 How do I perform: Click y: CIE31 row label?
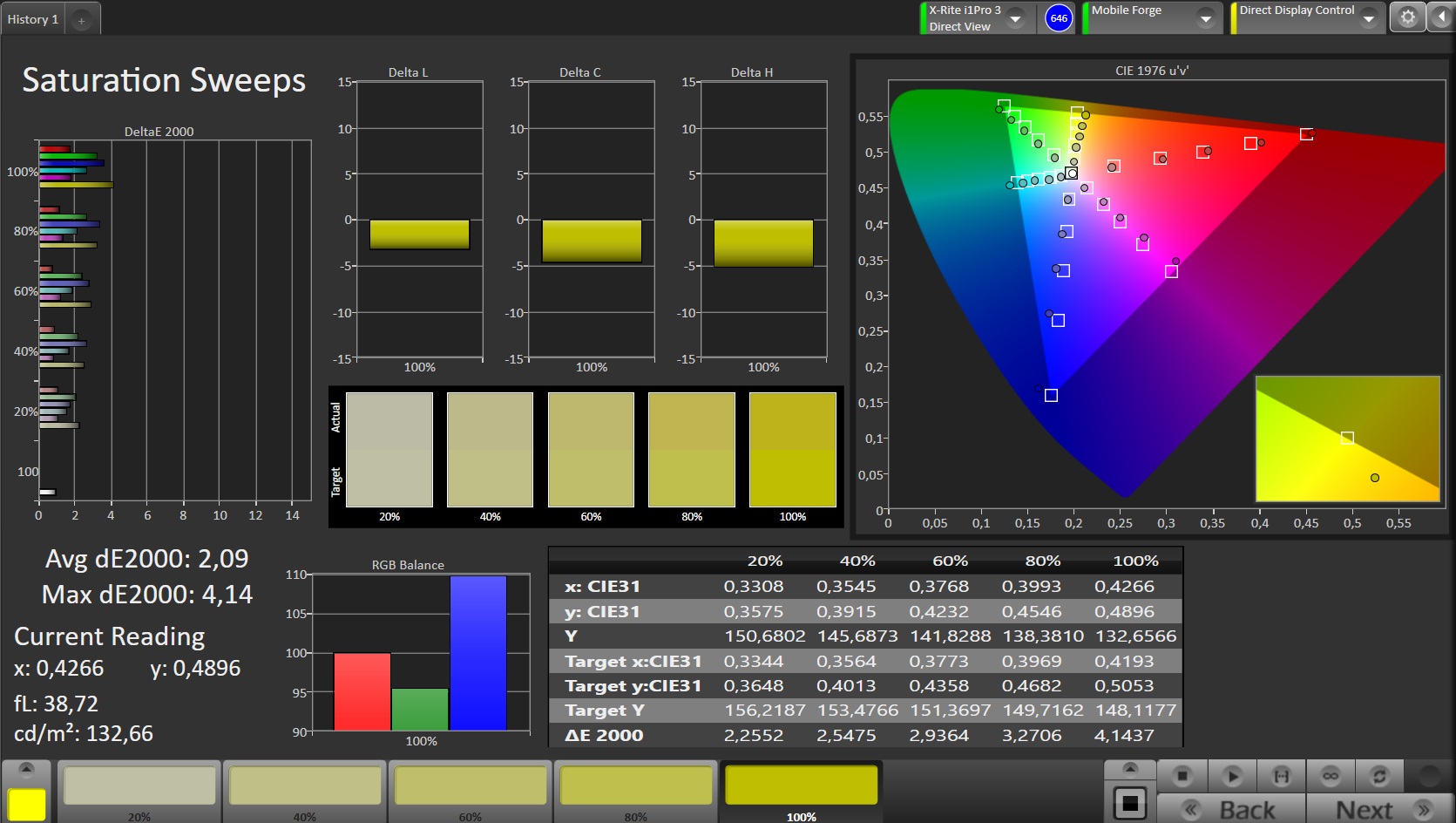point(602,612)
